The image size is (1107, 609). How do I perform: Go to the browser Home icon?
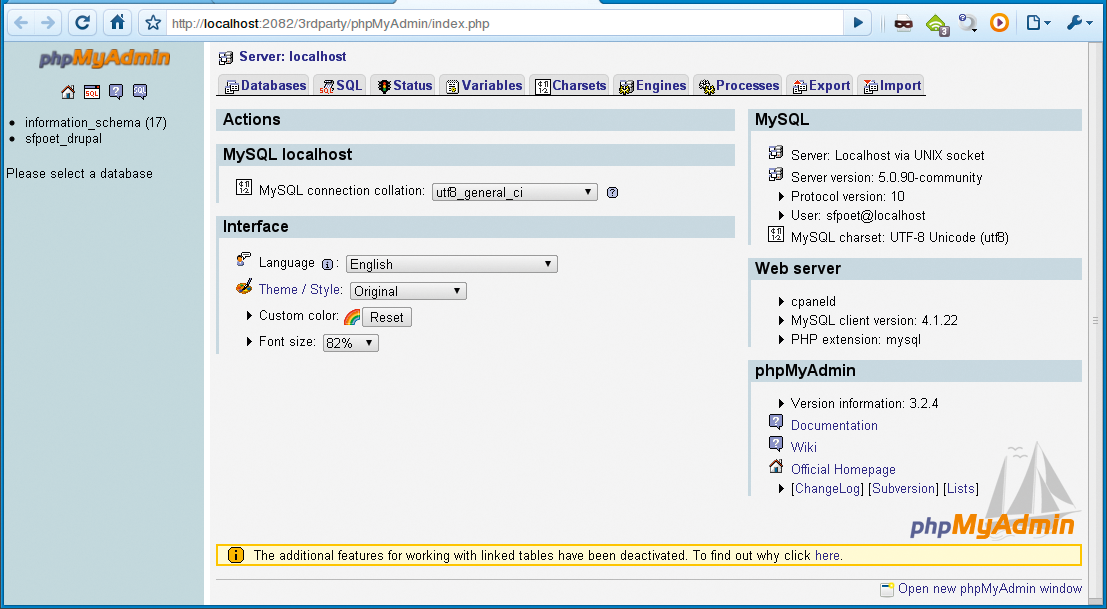(x=117, y=23)
